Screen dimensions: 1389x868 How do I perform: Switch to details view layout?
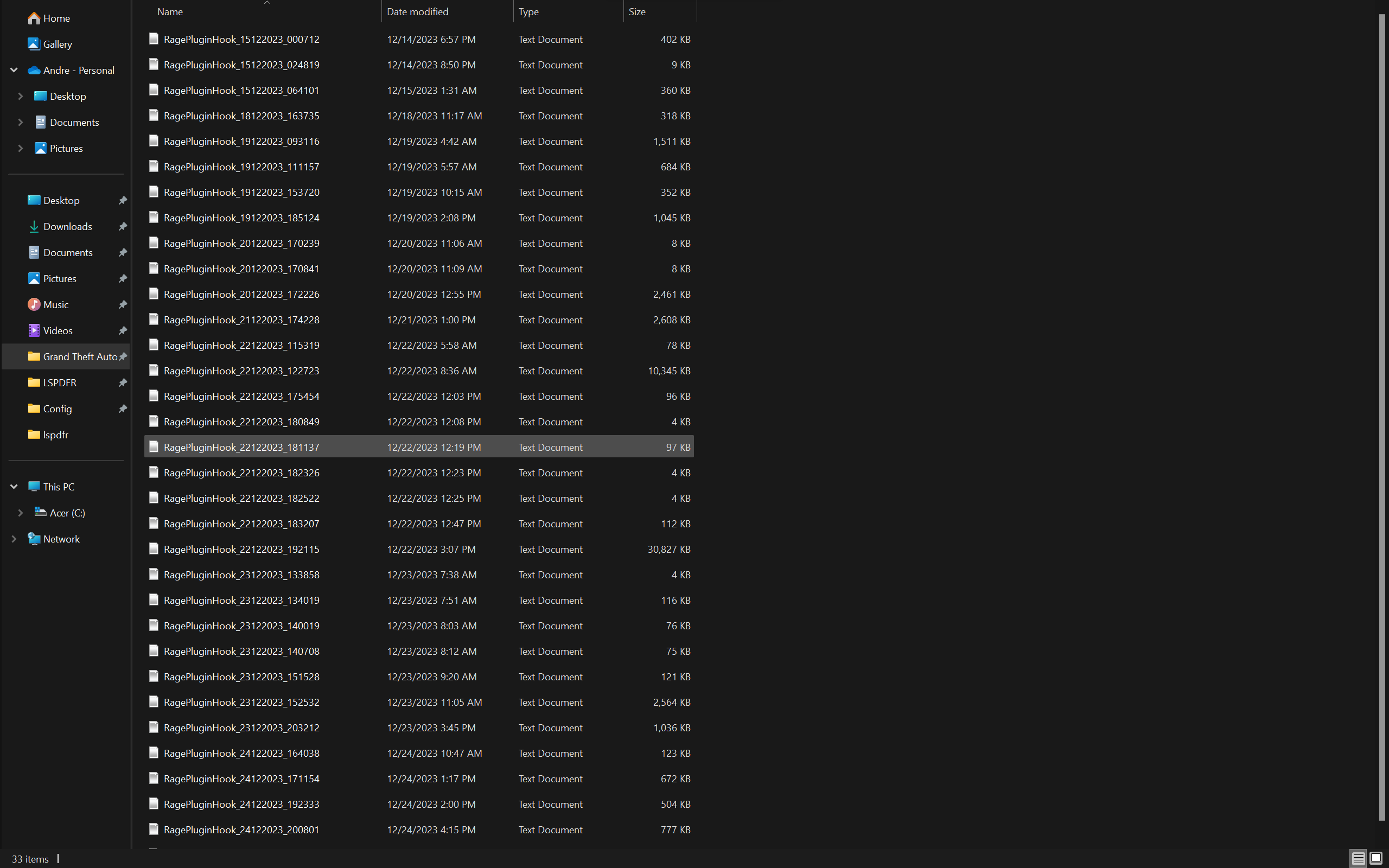point(1358,859)
